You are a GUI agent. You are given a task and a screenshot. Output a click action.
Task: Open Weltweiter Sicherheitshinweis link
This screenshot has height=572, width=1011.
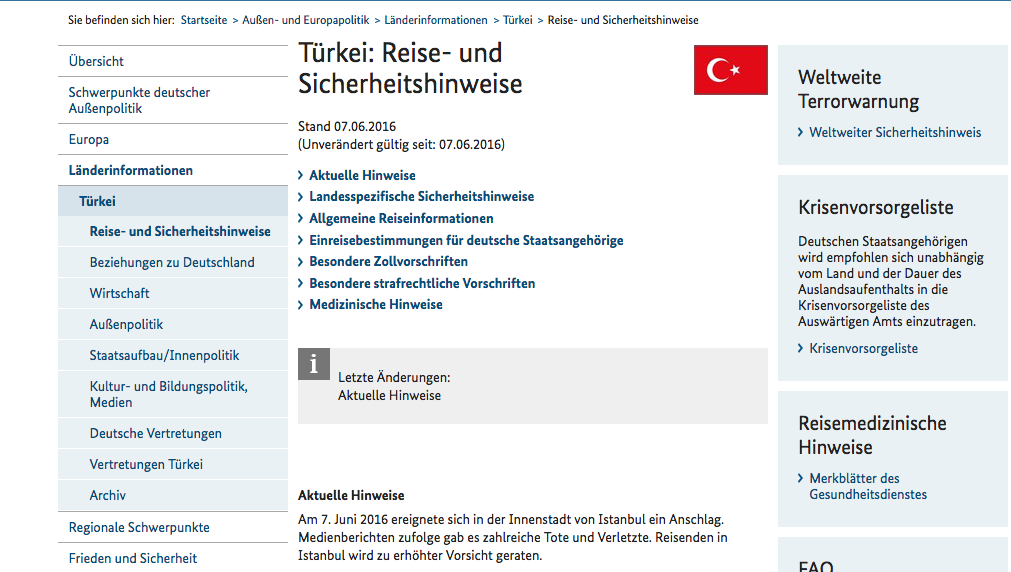click(895, 132)
